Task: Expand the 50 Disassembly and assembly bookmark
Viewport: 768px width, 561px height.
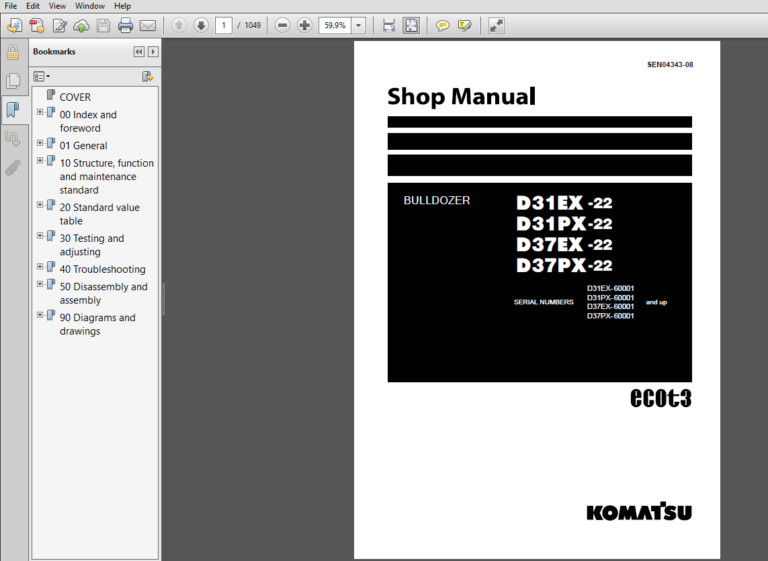Action: pos(40,284)
